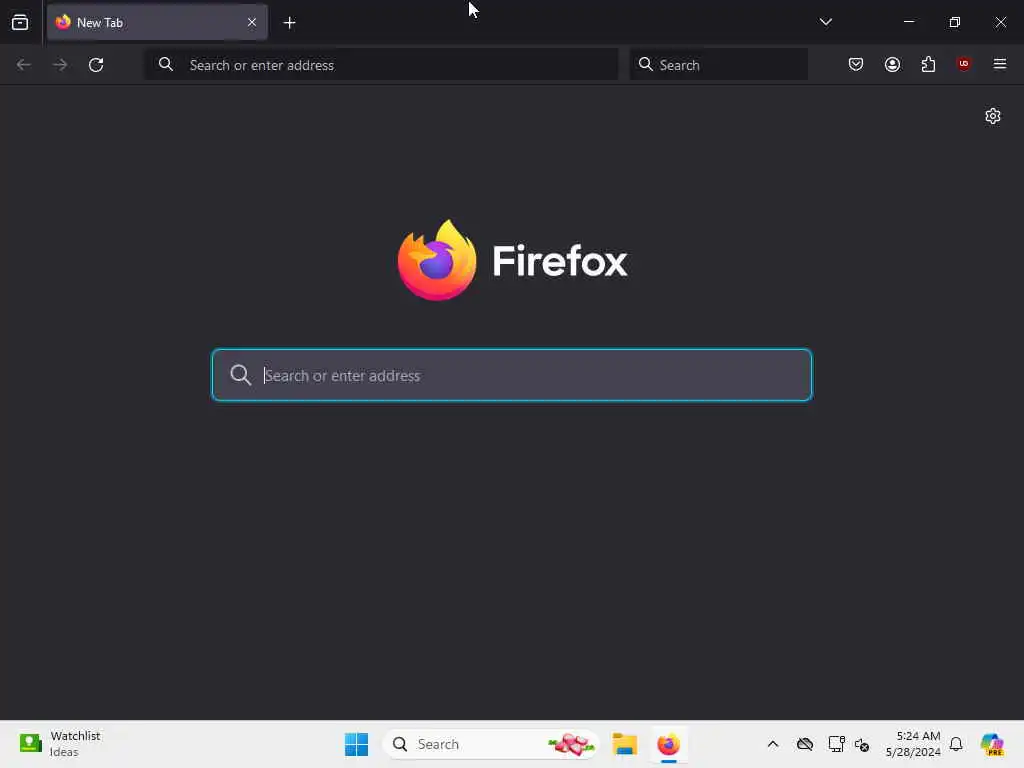Click the magnifier icon in toolbar Search box
The image size is (1024, 768).
(645, 64)
